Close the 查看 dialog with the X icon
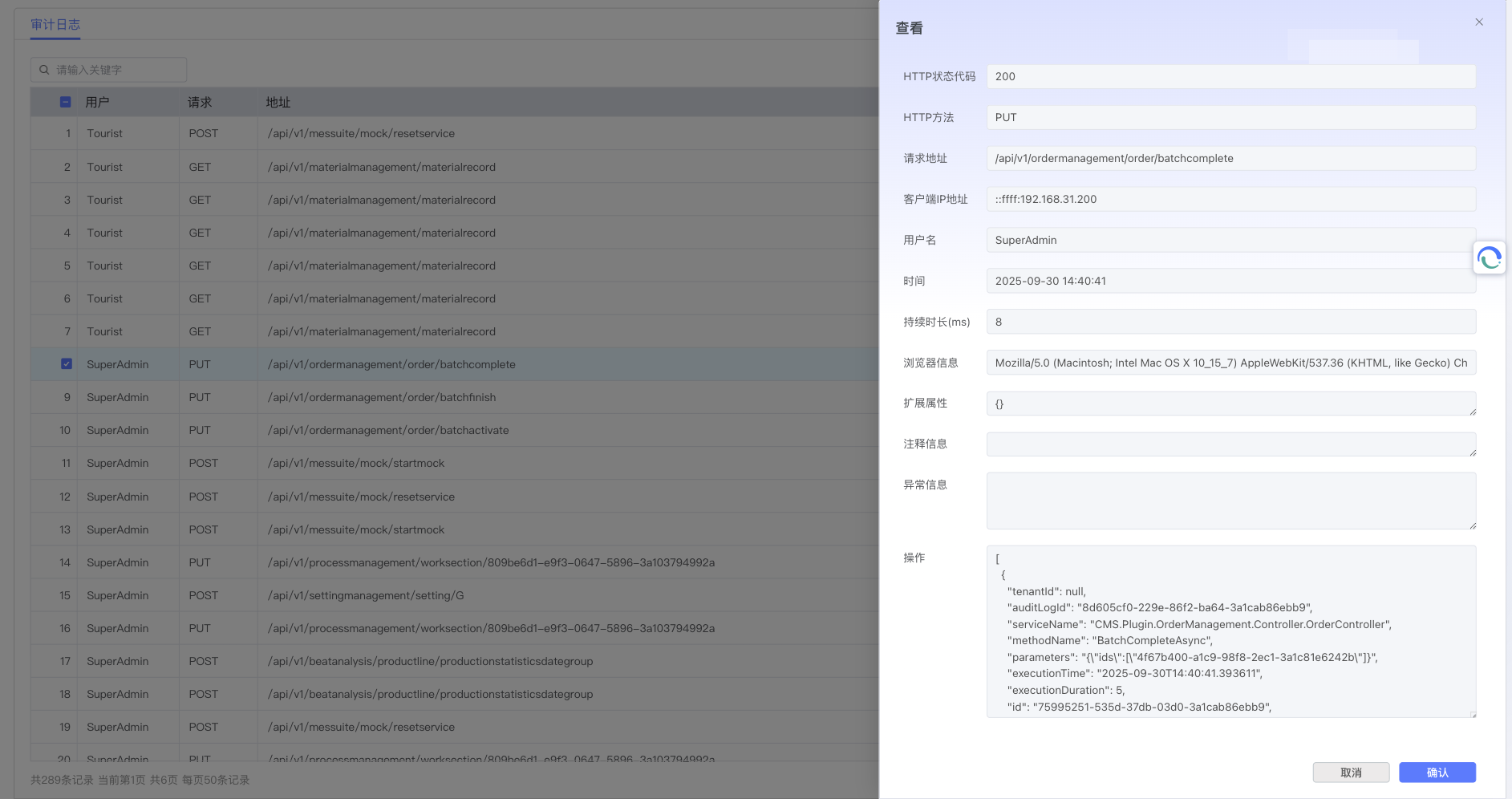This screenshot has width=1512, height=799. coord(1478,22)
